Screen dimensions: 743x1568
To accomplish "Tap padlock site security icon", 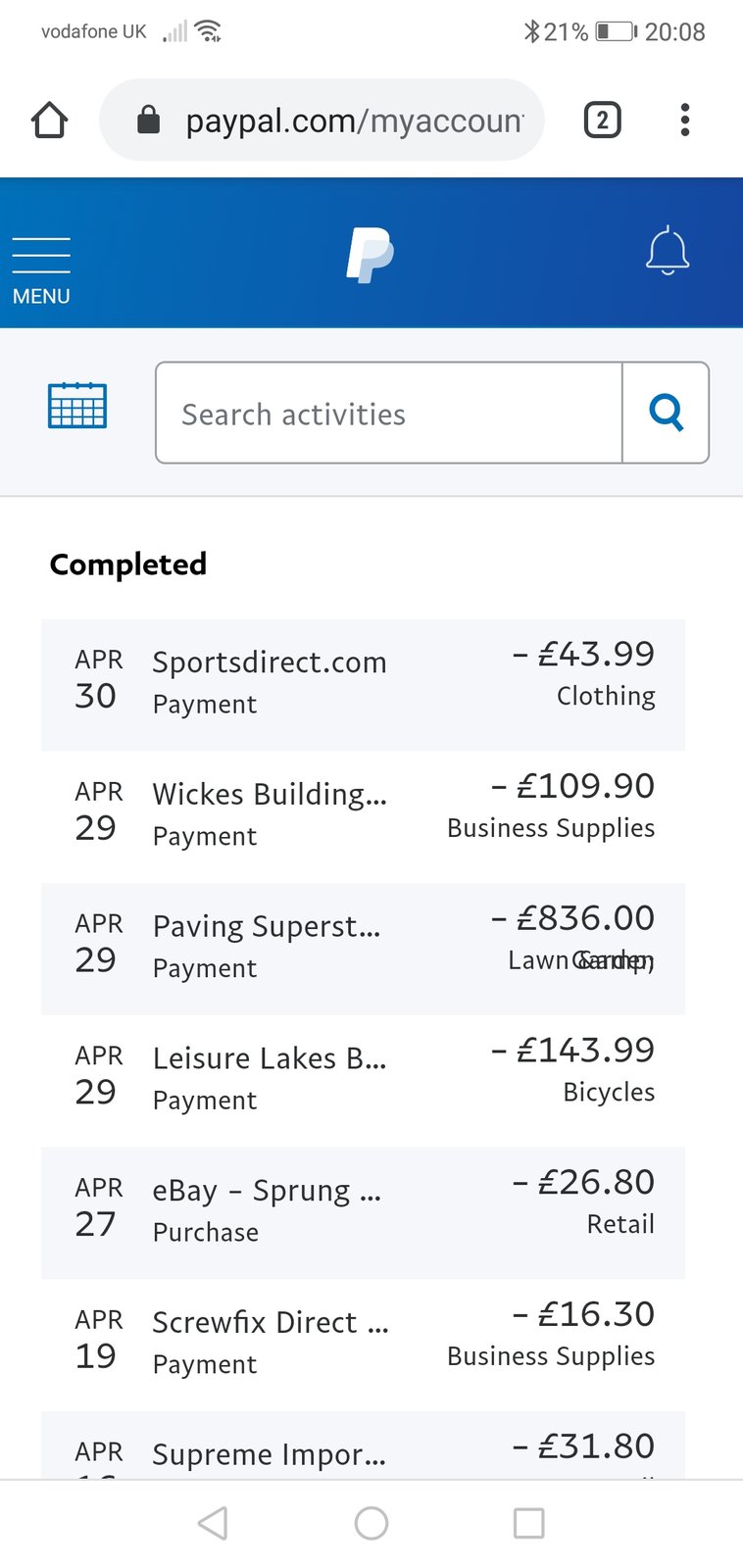I will 148,121.
